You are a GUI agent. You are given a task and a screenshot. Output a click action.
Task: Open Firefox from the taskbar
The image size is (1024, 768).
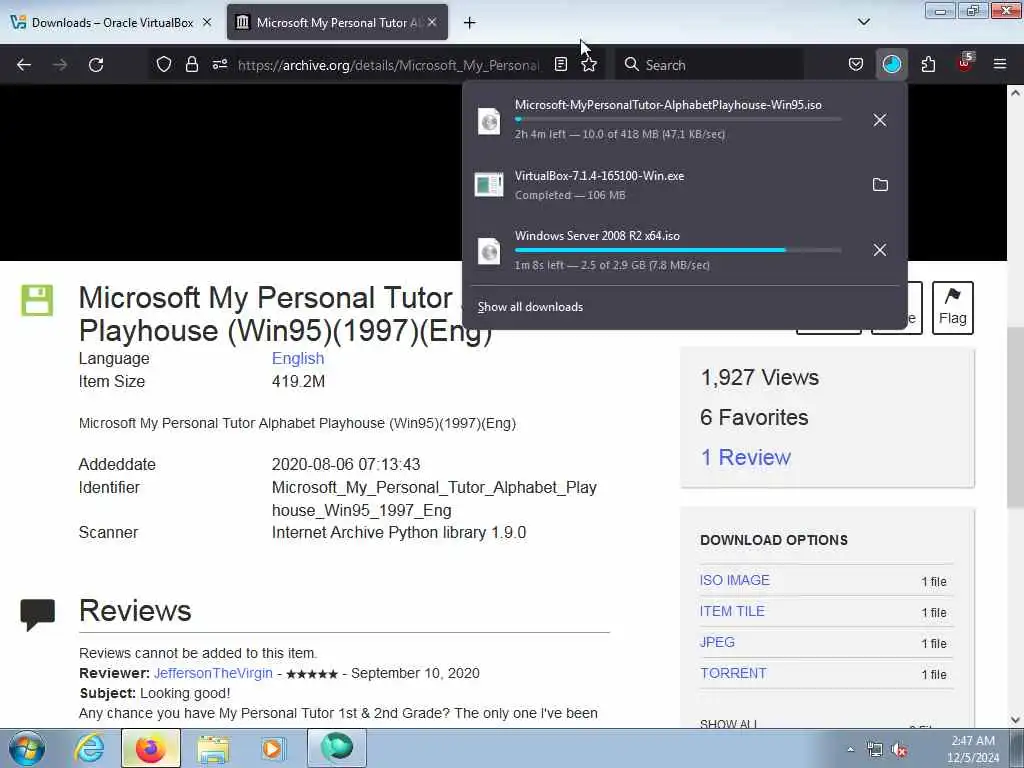pos(150,748)
